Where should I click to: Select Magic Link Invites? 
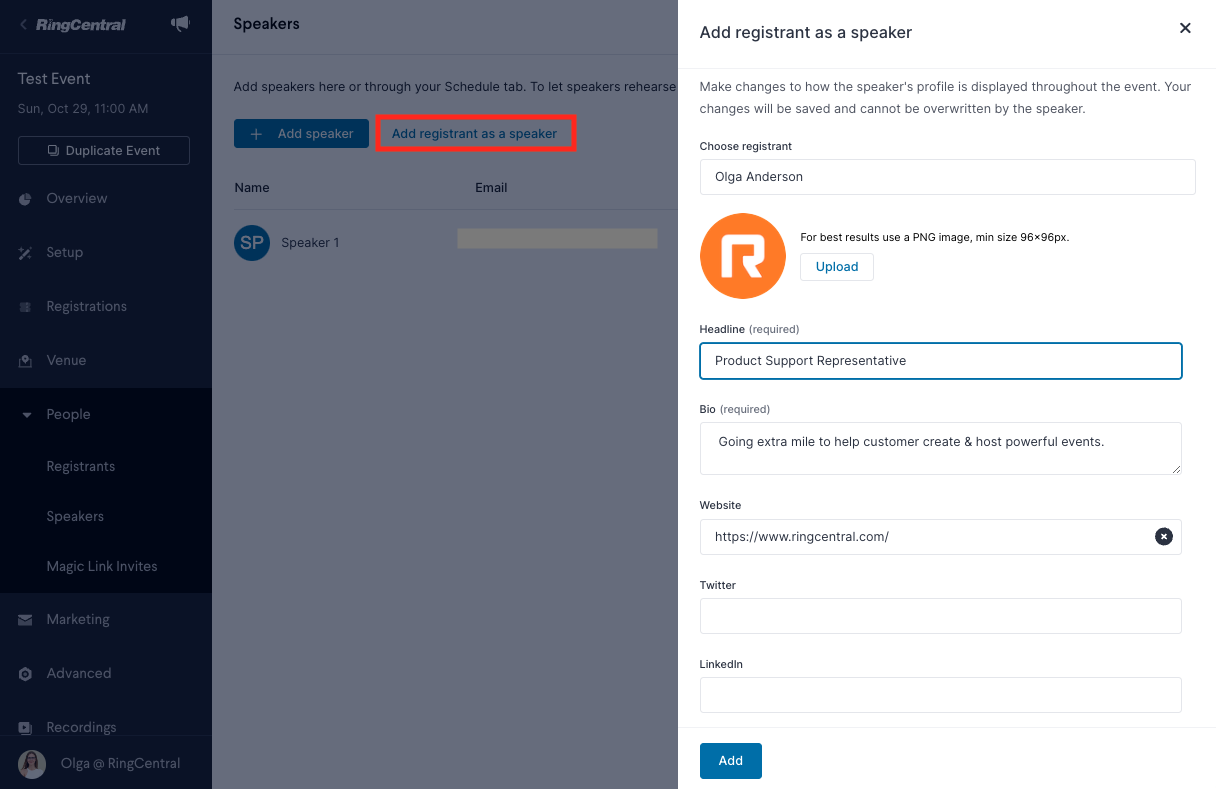point(102,566)
